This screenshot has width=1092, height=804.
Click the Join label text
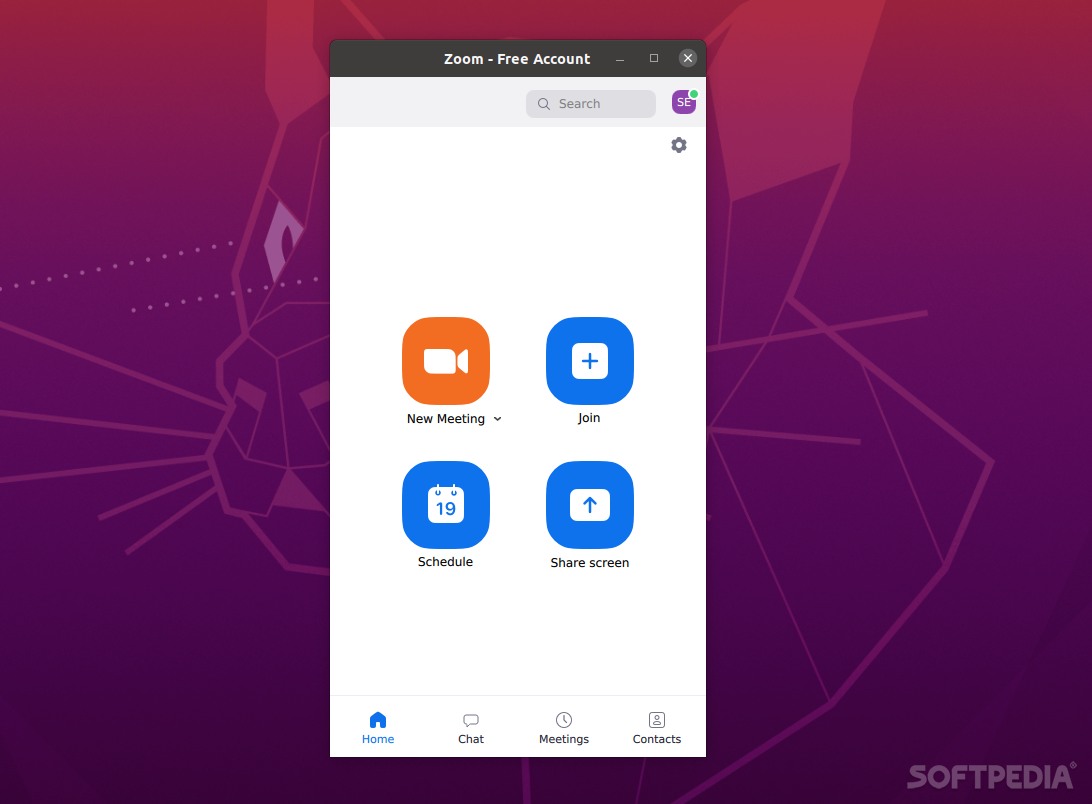click(x=588, y=418)
